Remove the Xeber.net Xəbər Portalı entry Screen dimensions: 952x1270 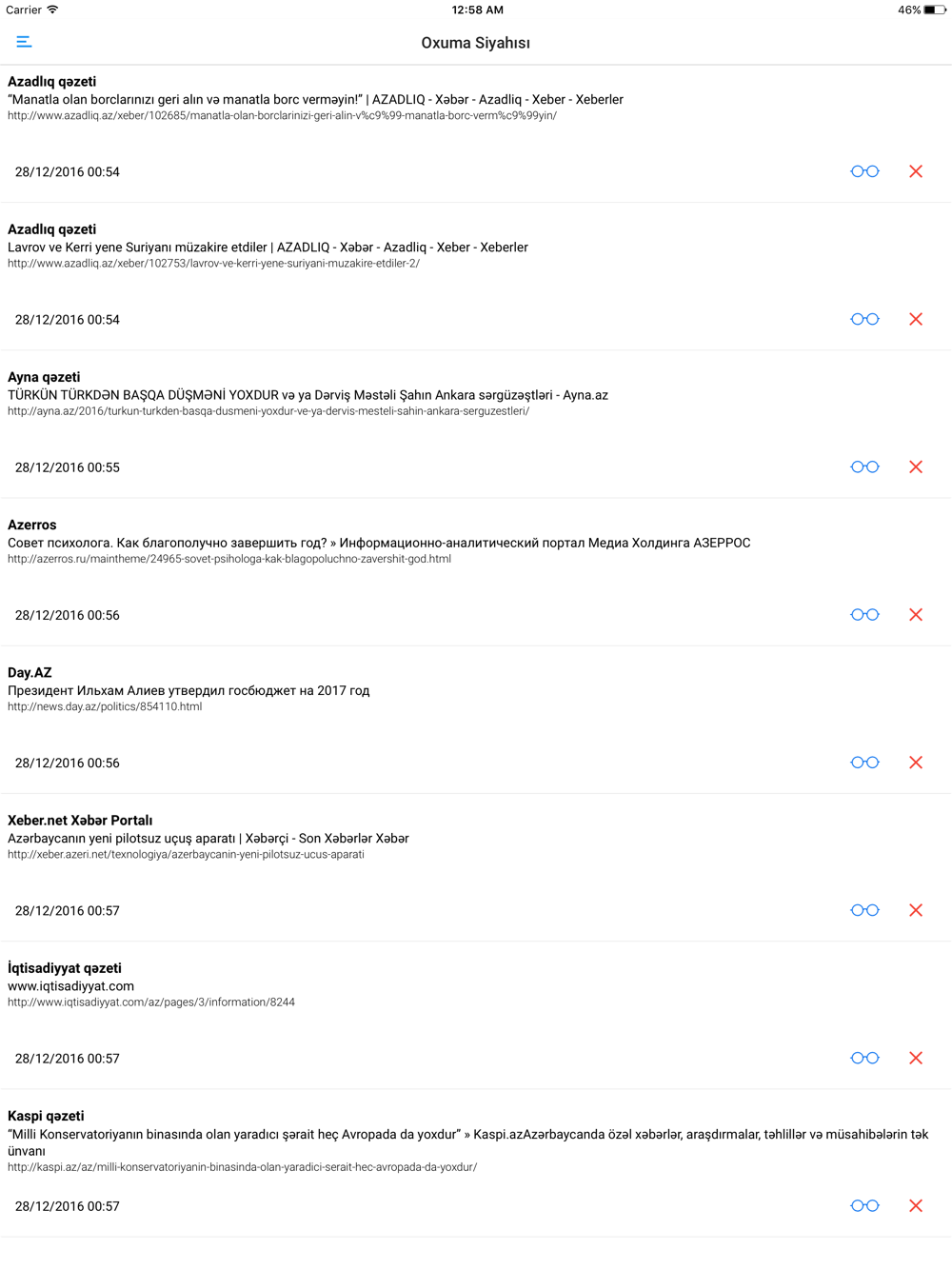pos(916,910)
